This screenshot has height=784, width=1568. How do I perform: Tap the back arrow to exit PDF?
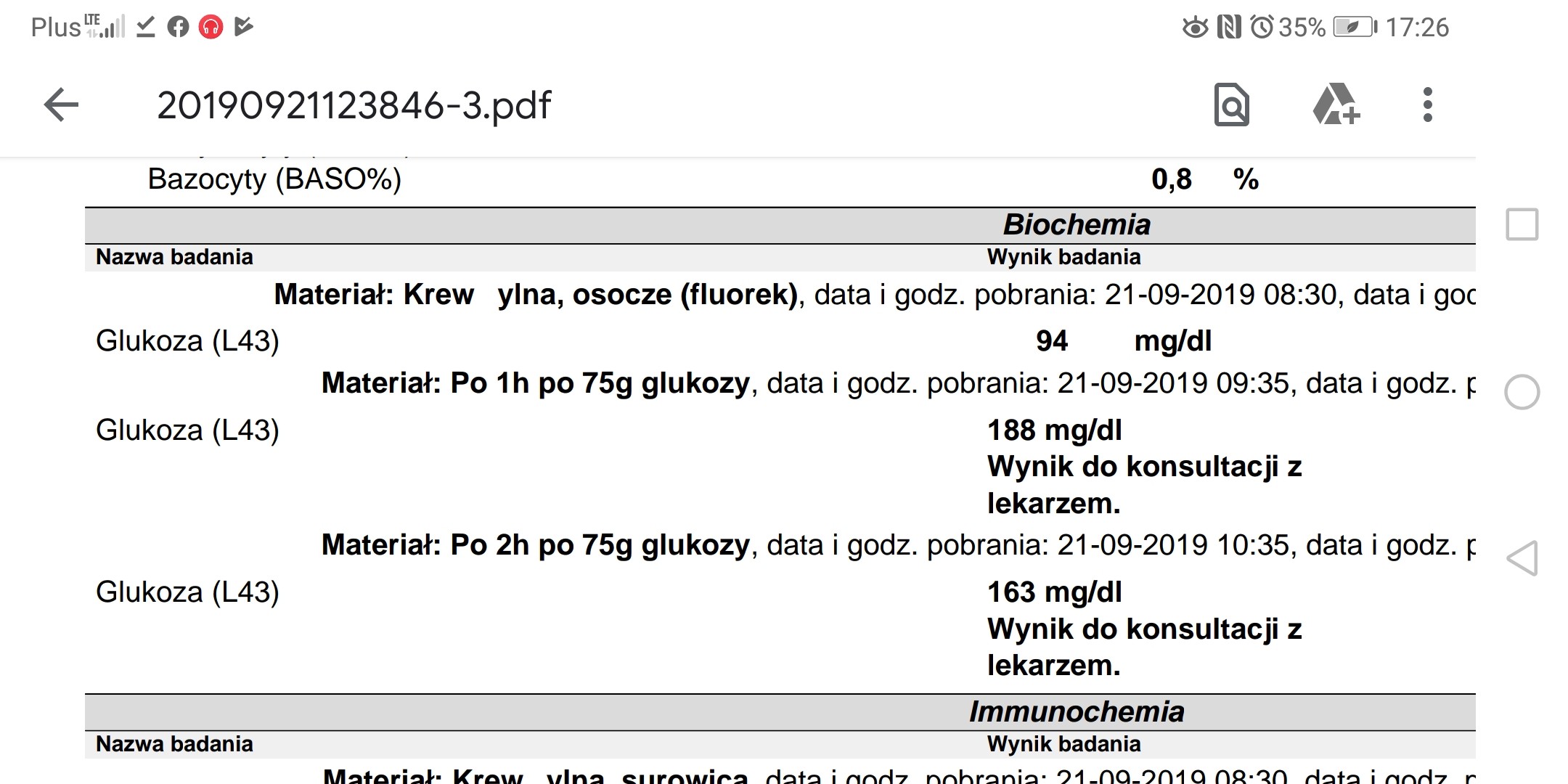61,105
